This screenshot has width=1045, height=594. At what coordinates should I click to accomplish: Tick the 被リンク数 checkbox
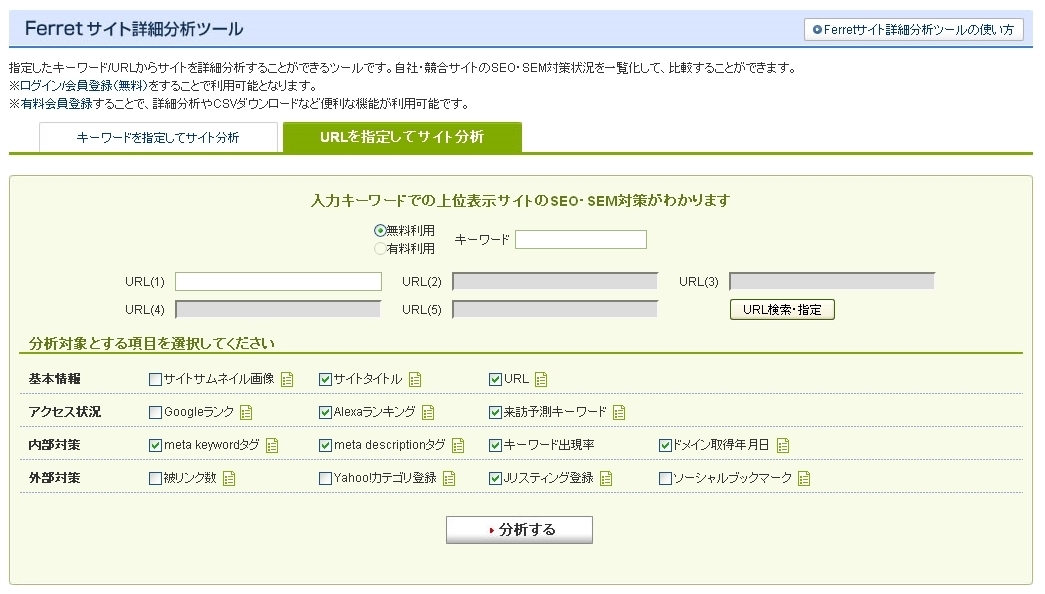click(155, 478)
